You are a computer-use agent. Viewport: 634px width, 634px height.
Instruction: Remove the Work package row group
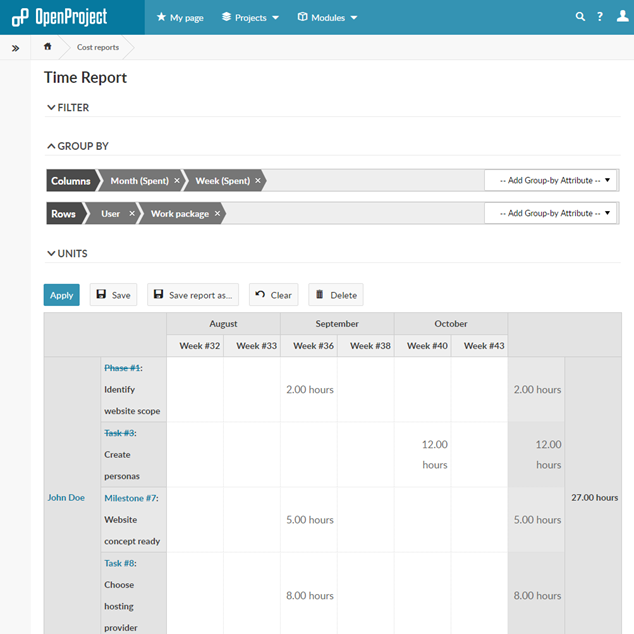click(x=217, y=213)
